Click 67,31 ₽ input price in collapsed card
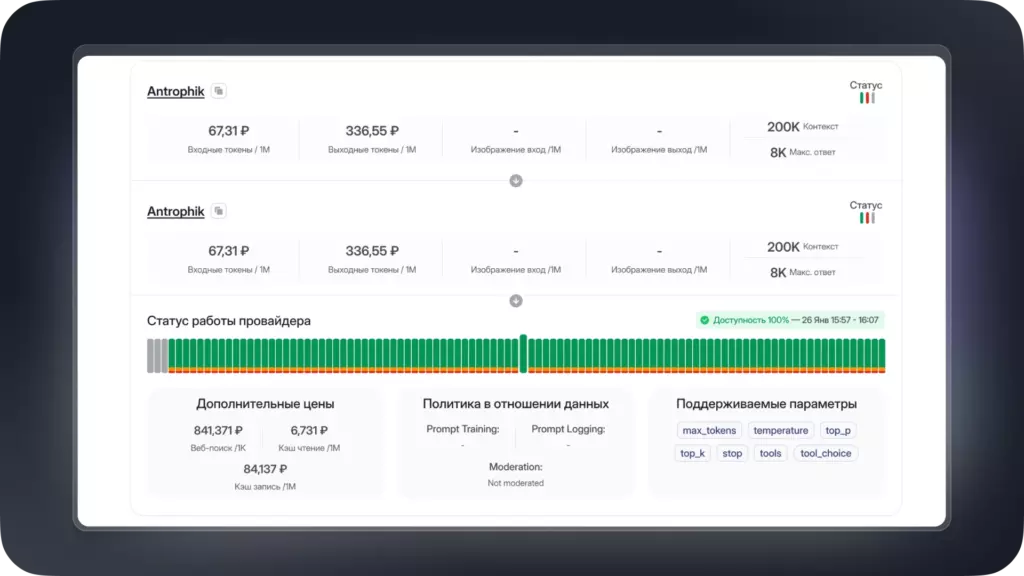 pos(229,131)
